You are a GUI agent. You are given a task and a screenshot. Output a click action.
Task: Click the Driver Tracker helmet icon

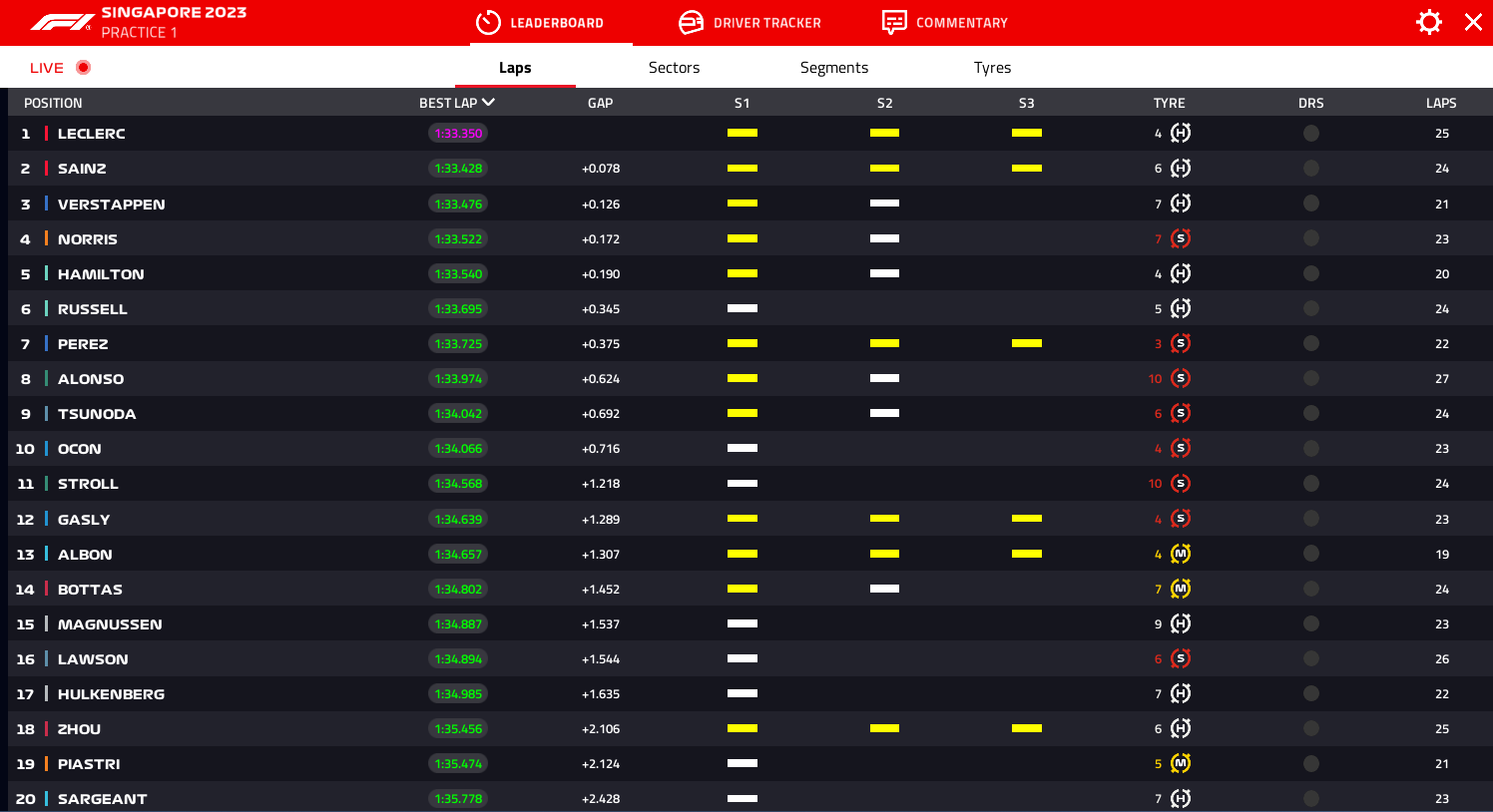(x=691, y=22)
